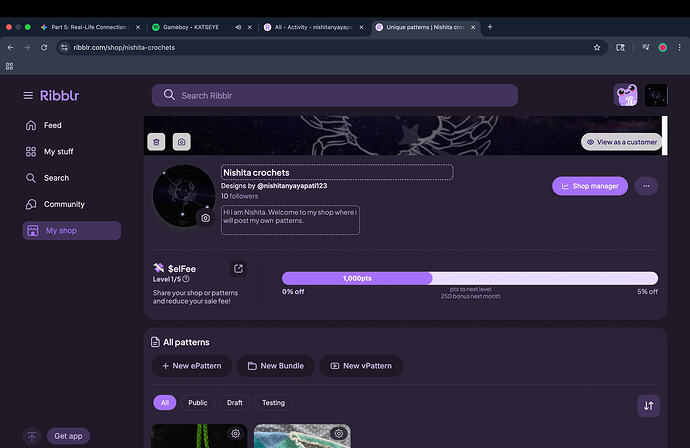Screen dimensions: 690x448
Task: Open a new browser tab
Action: (490, 27)
